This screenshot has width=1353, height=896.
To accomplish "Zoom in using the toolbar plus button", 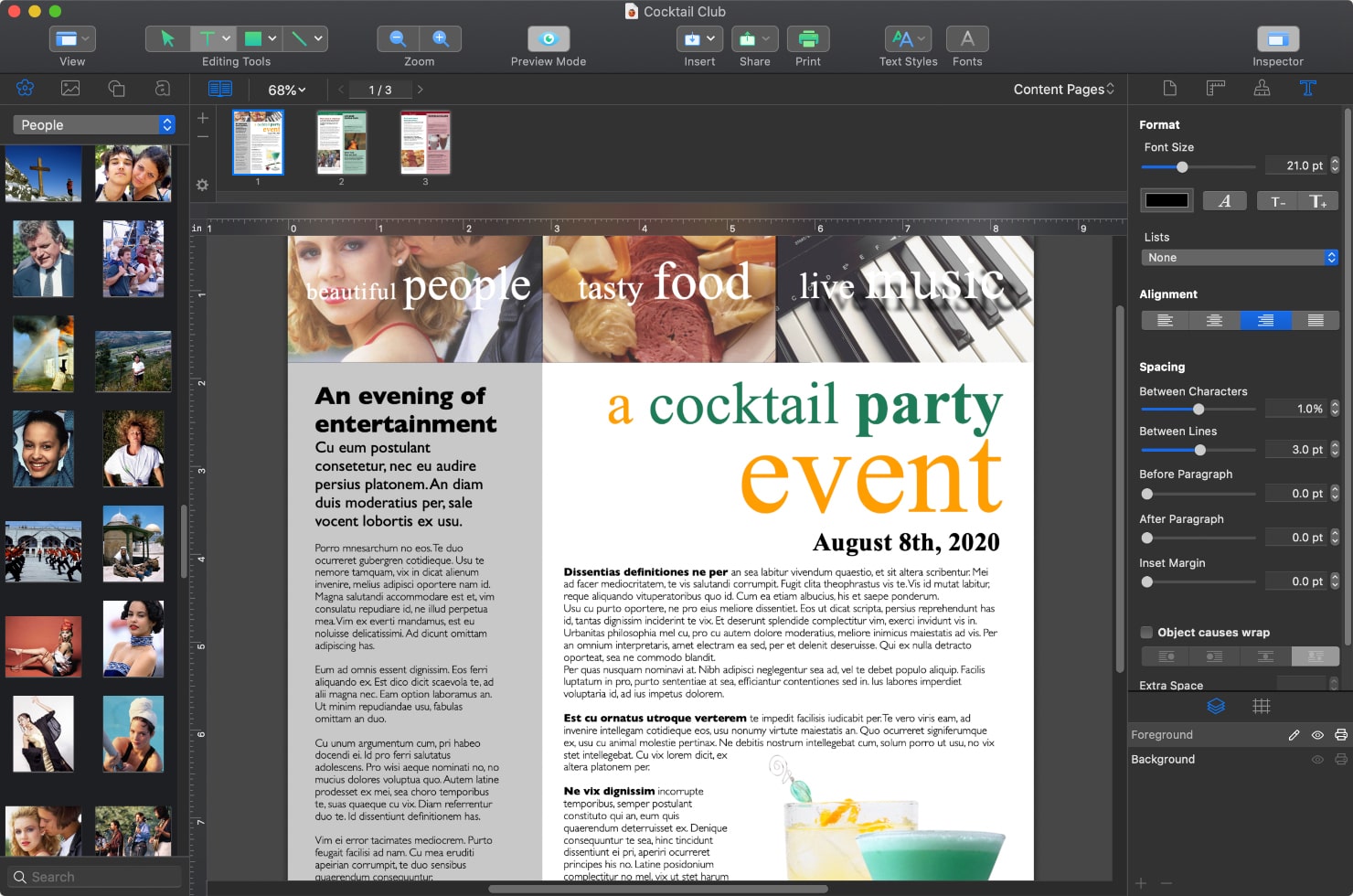I will pyautogui.click(x=440, y=38).
